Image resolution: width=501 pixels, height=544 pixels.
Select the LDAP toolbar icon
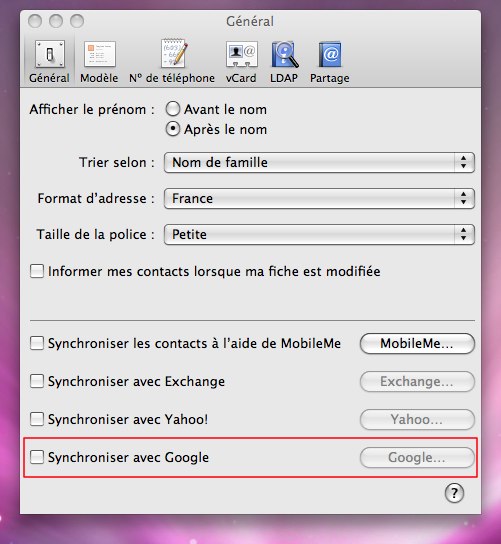tap(284, 54)
